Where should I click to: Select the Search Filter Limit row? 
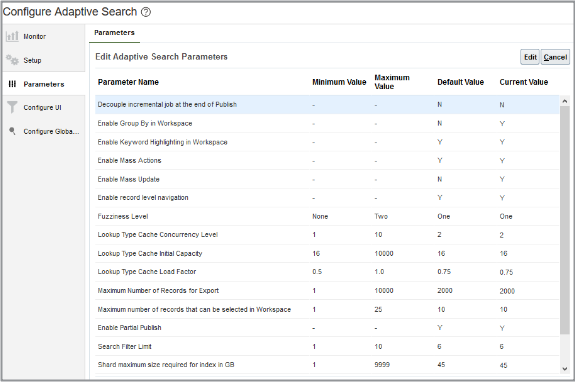click(327, 346)
